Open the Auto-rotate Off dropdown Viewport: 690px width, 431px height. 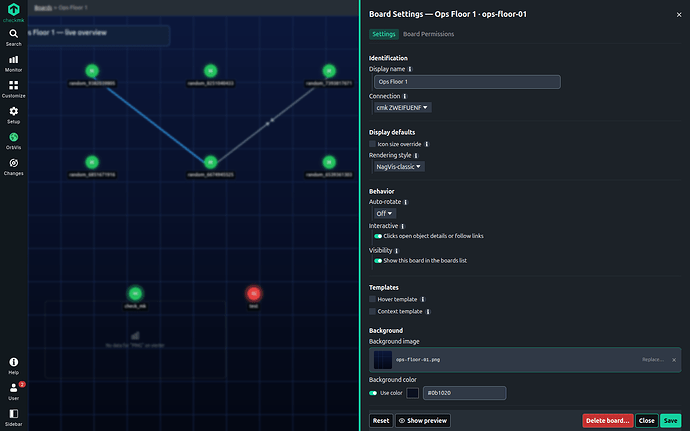pos(385,214)
